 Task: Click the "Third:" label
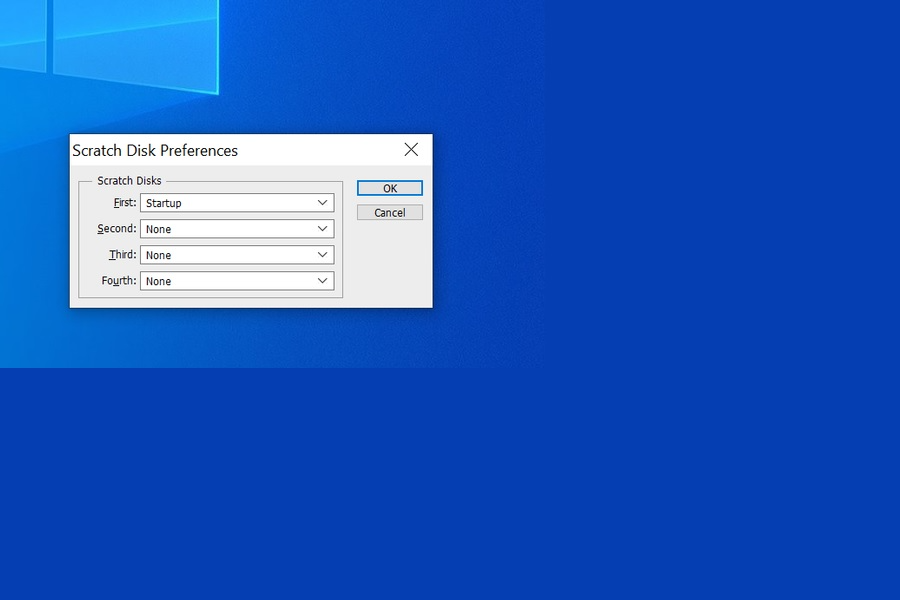pyautogui.click(x=122, y=255)
